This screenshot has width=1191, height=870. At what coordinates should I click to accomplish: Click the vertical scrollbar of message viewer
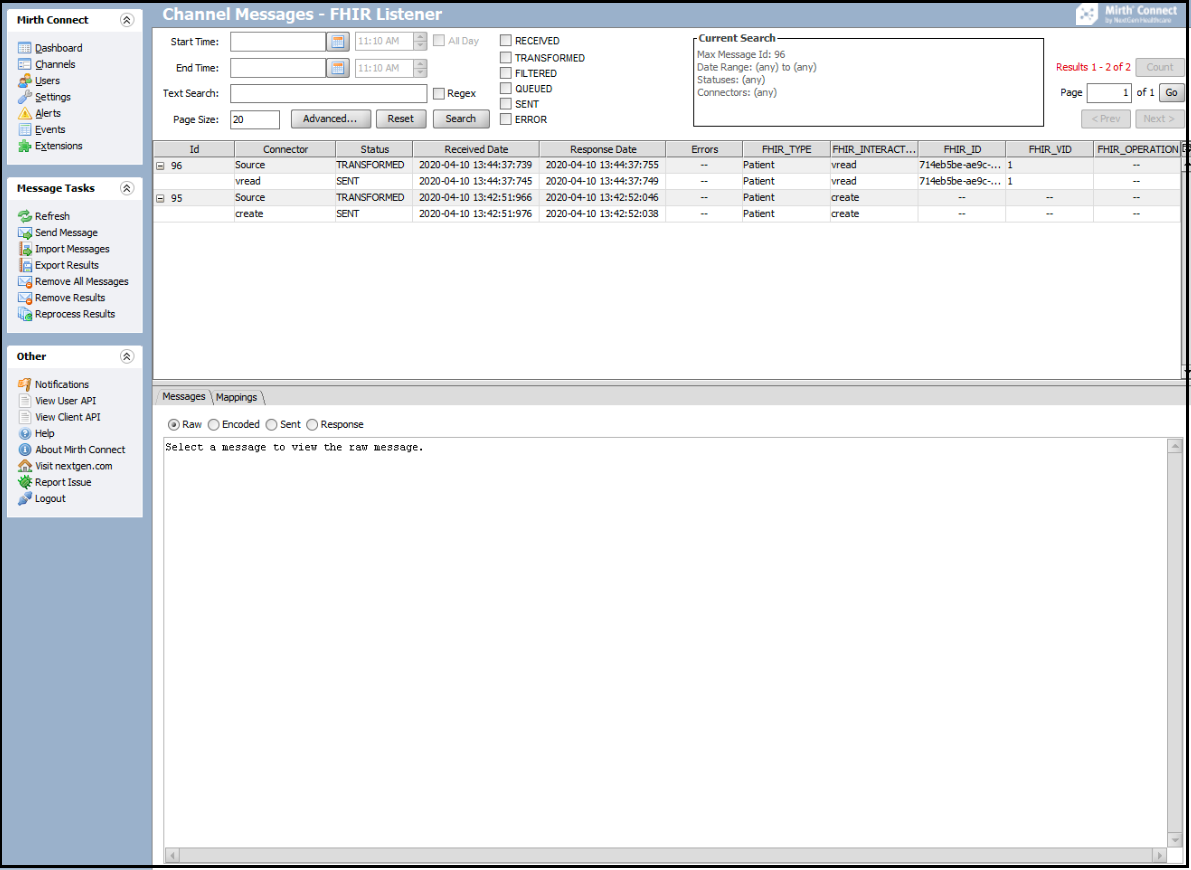[1174, 643]
